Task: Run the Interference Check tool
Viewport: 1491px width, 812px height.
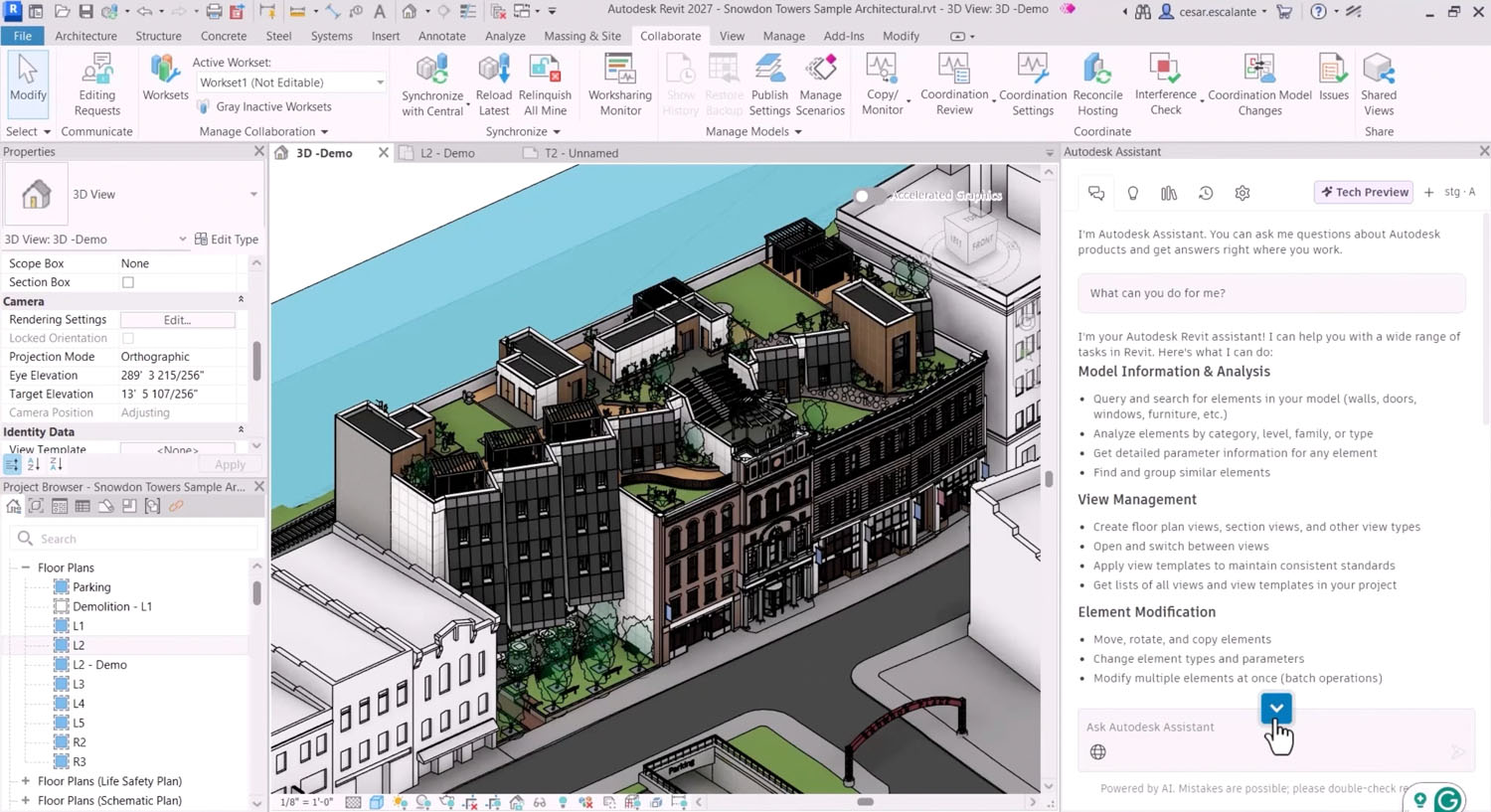Action: [1165, 85]
